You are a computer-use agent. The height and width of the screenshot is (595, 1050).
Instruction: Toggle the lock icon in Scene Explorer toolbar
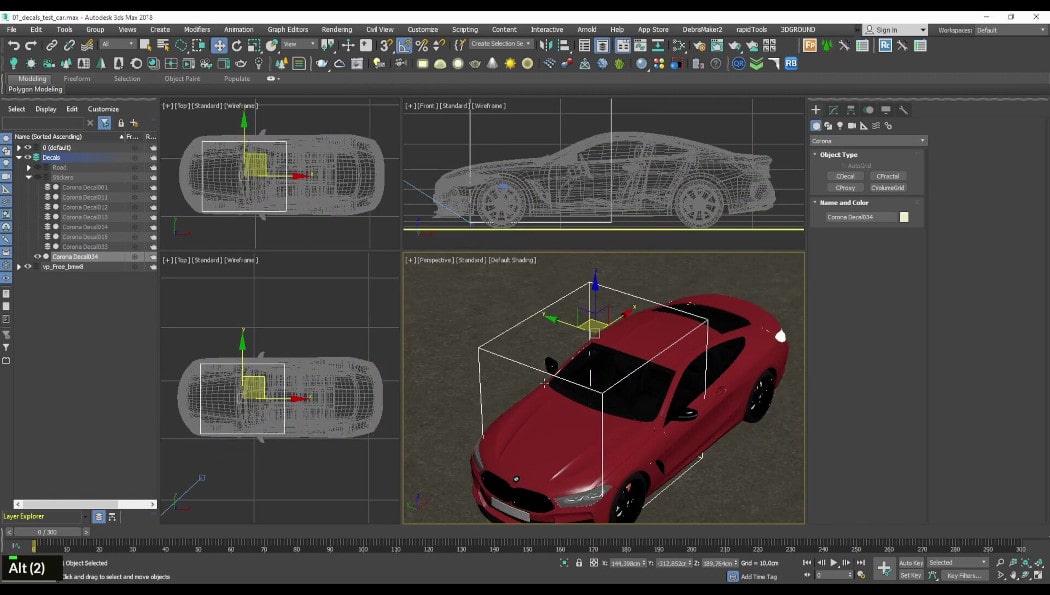pos(121,122)
